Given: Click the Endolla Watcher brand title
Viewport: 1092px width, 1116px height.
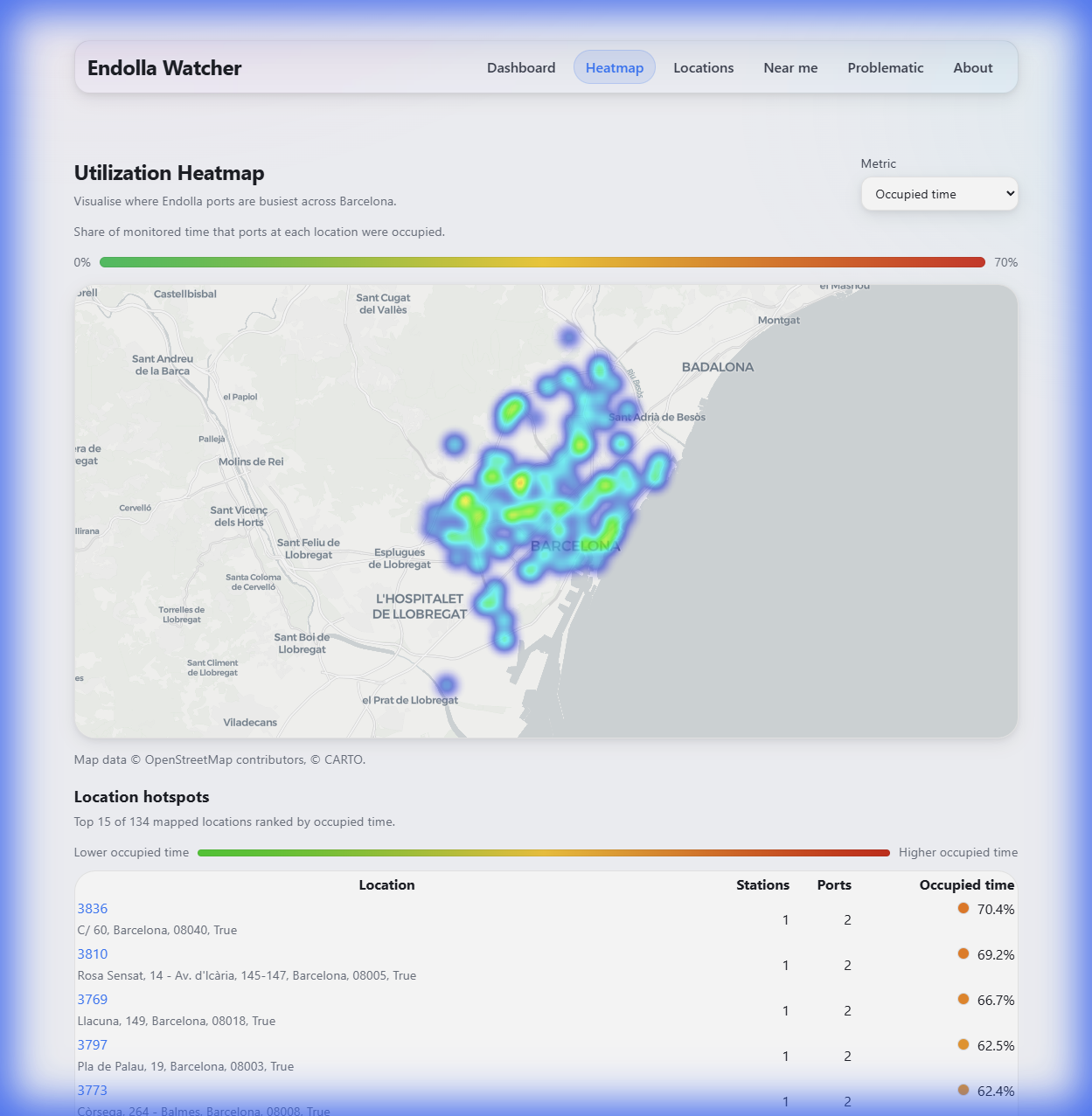Looking at the screenshot, I should [163, 67].
